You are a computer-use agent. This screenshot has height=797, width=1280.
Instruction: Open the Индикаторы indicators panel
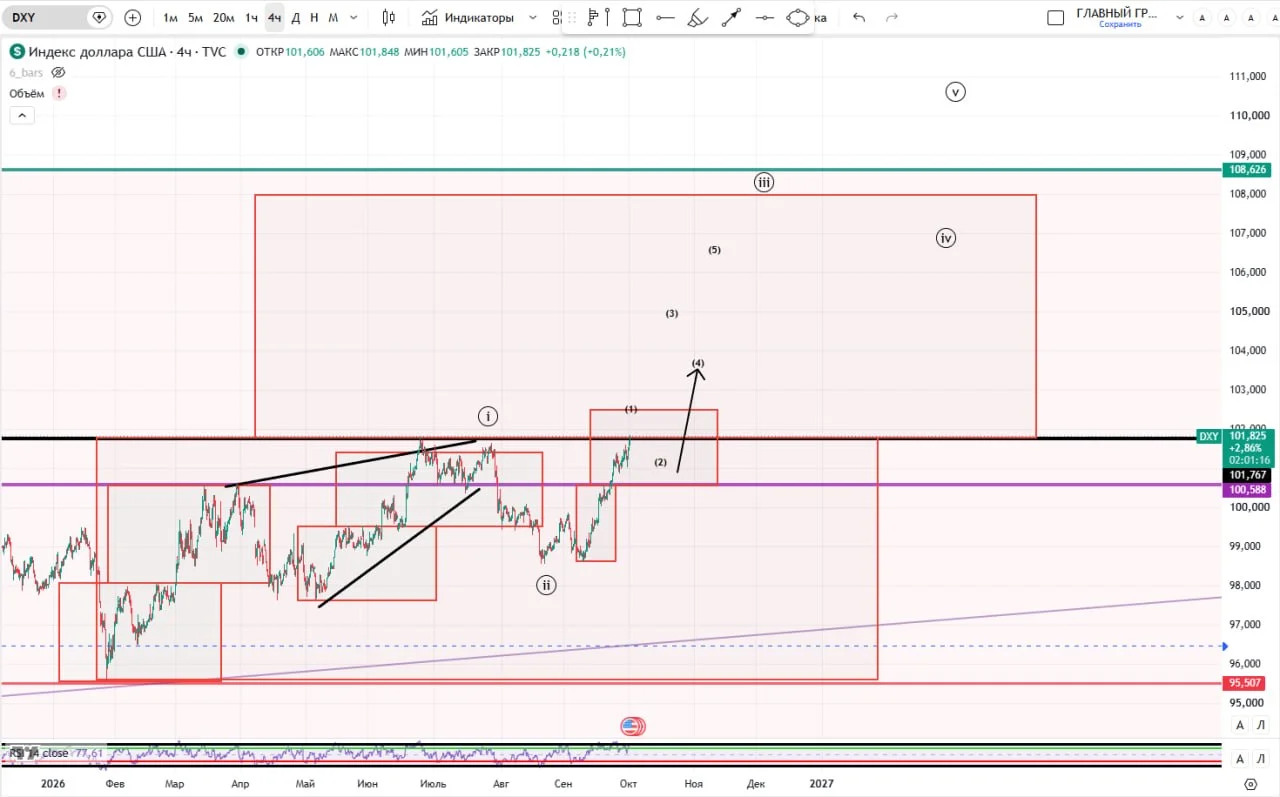pyautogui.click(x=467, y=17)
